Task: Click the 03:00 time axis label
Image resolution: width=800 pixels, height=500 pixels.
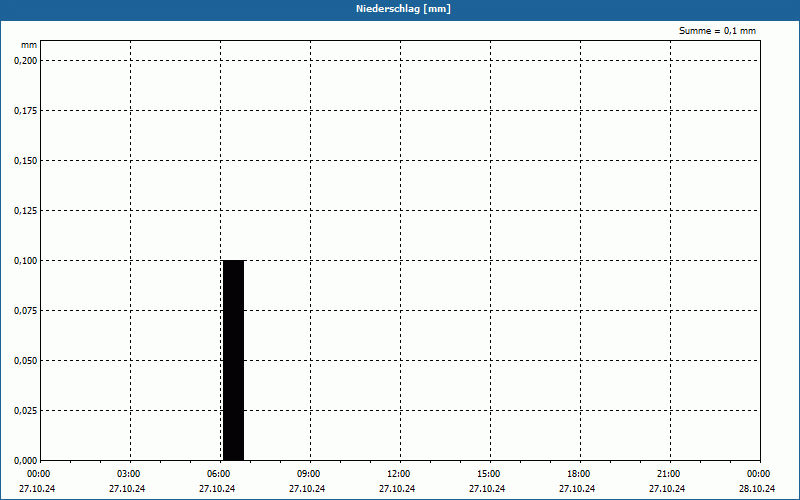Action: (x=128, y=474)
